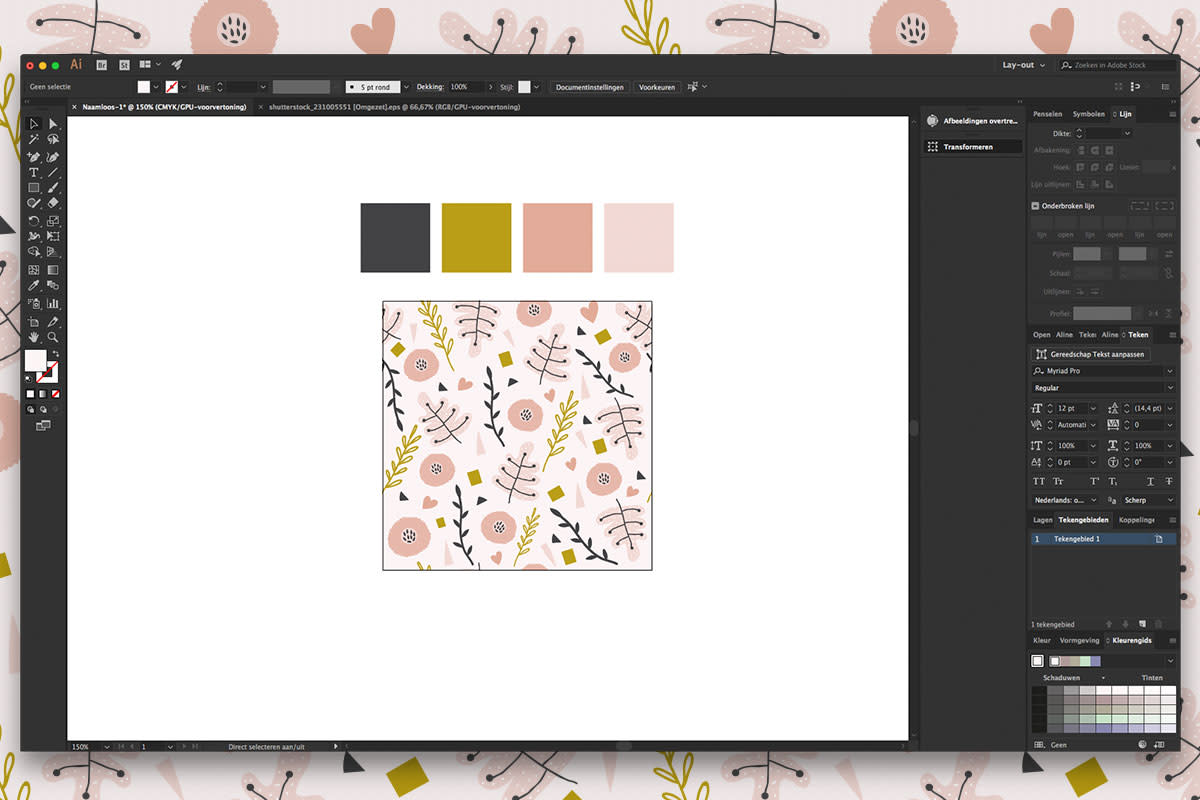1200x800 pixels.
Task: Switch to the Penselen panel tab
Action: pyautogui.click(x=1048, y=114)
